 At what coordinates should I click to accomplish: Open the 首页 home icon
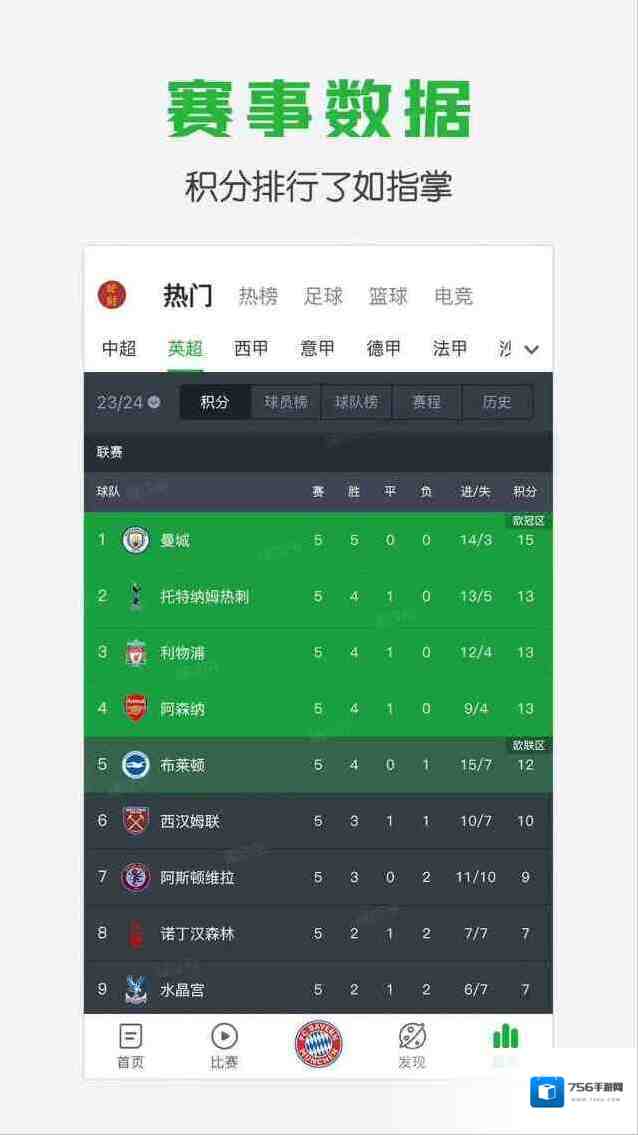(130, 1046)
